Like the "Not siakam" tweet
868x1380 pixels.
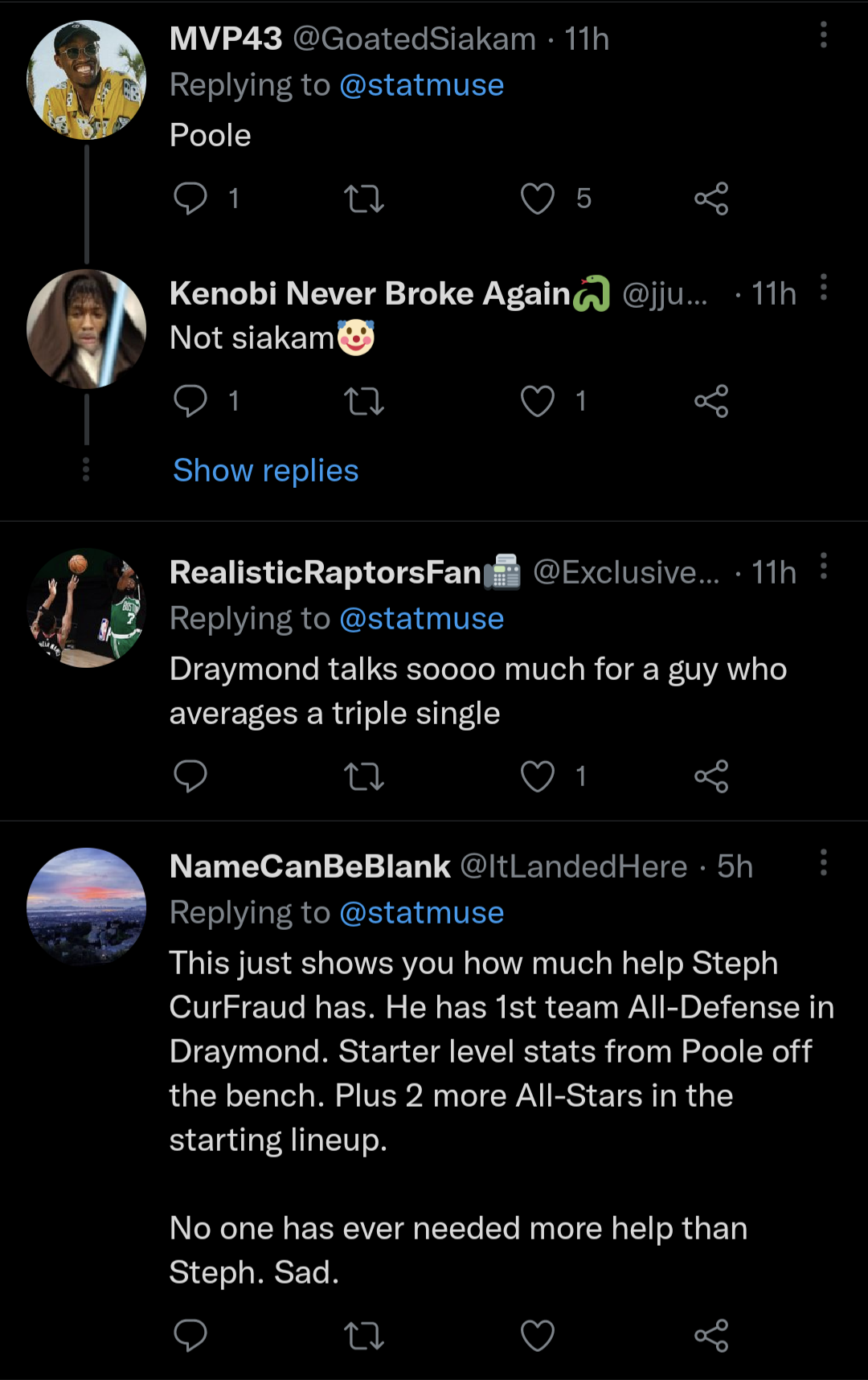click(538, 401)
